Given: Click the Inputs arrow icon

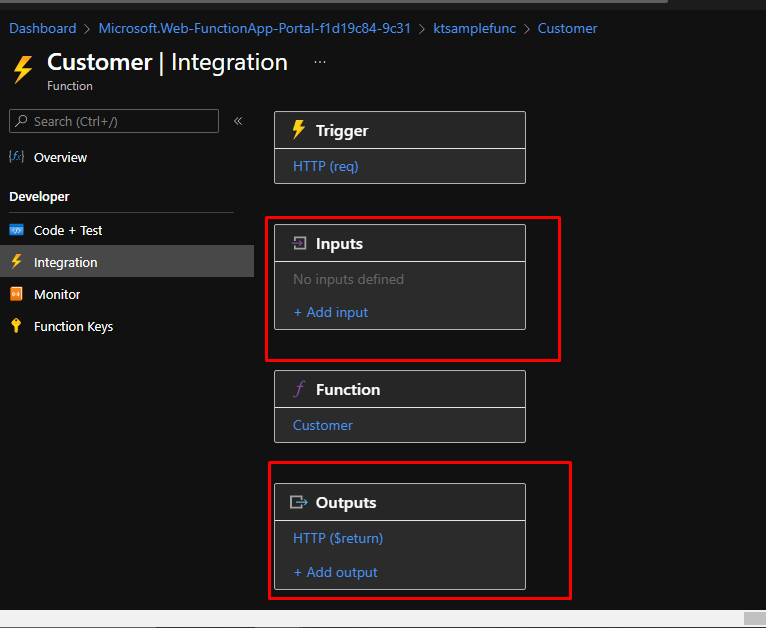Looking at the screenshot, I should [298, 243].
